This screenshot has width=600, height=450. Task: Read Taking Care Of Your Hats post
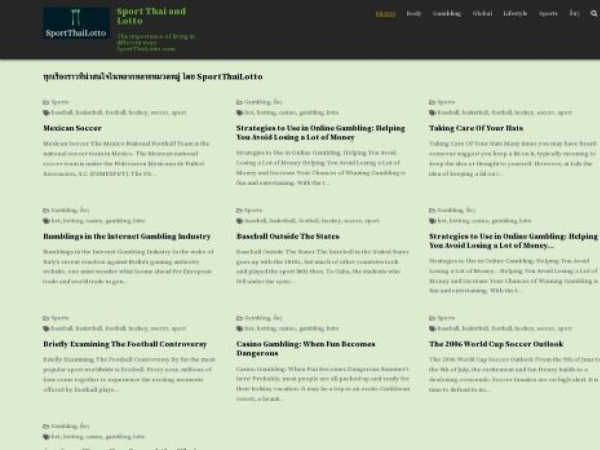[476, 128]
